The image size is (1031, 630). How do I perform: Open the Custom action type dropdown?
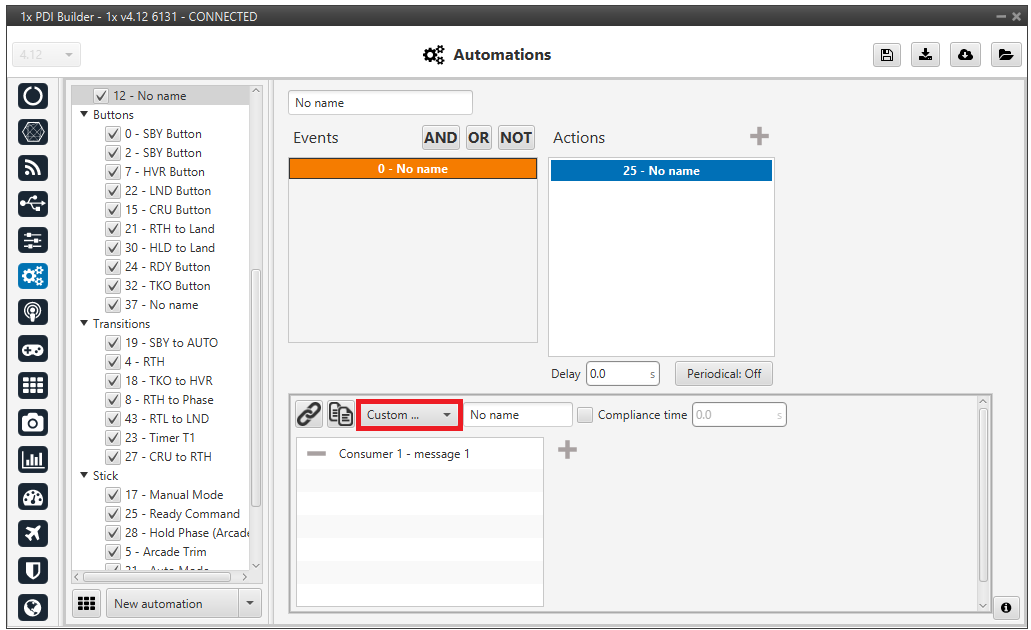coord(409,415)
